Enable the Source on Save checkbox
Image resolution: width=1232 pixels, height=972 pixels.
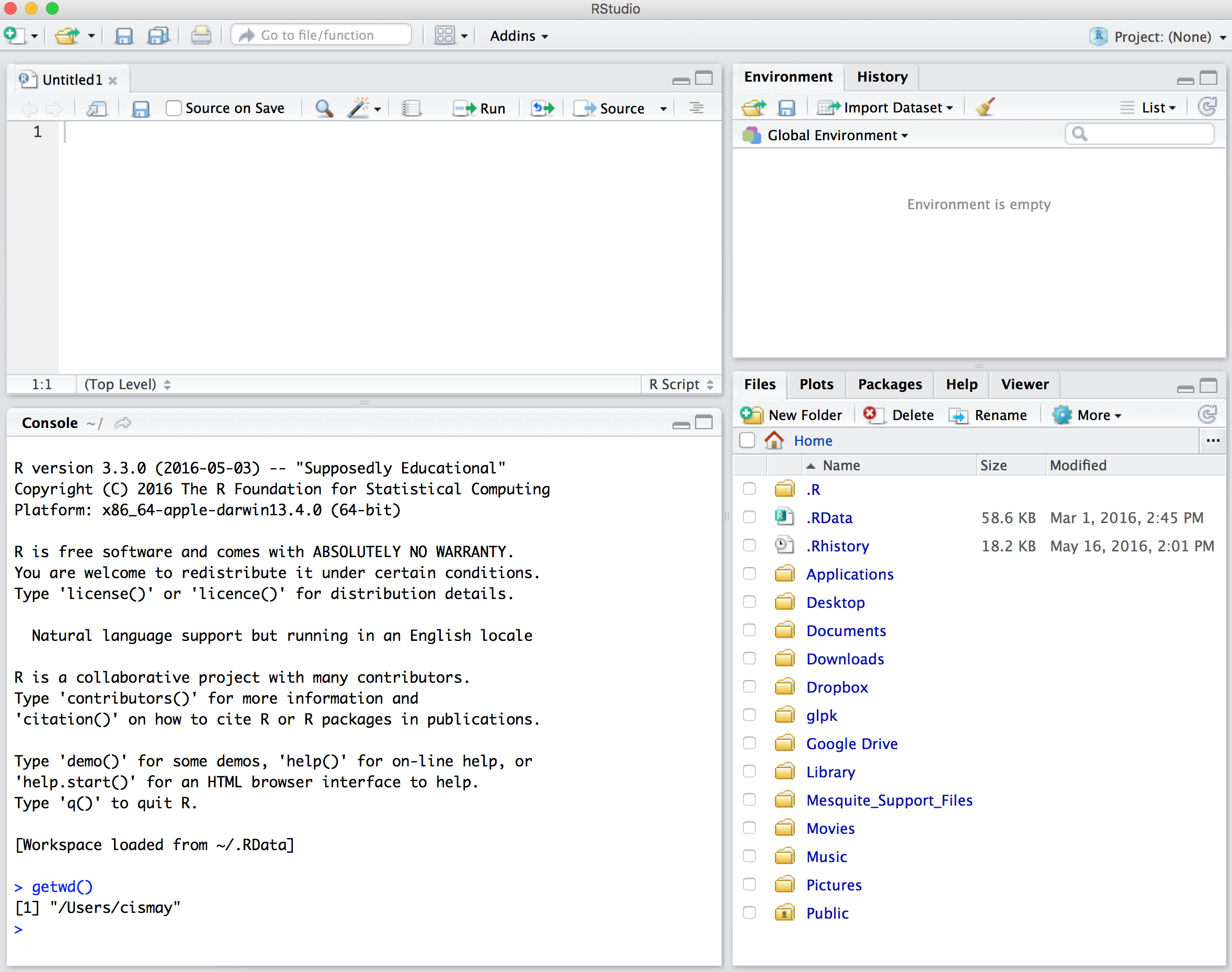pyautogui.click(x=174, y=108)
